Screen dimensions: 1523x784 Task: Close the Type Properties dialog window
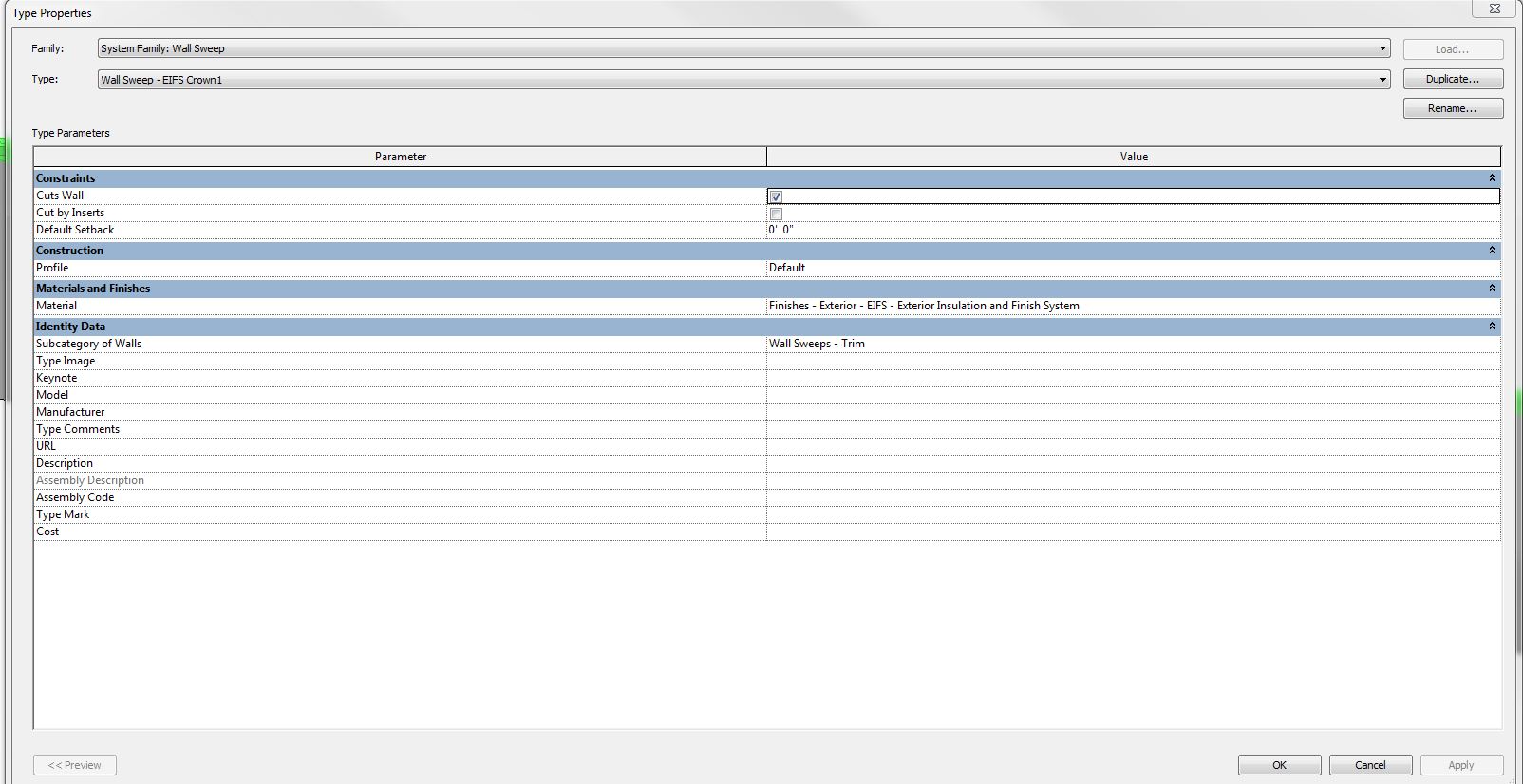1495,9
